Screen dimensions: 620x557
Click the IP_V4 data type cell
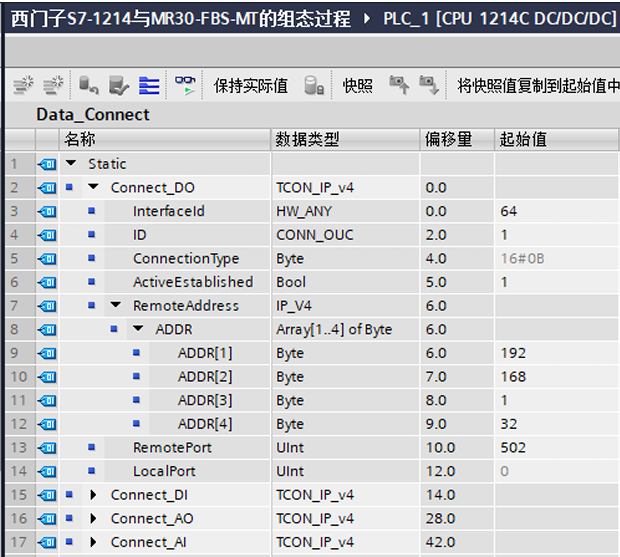tap(346, 306)
